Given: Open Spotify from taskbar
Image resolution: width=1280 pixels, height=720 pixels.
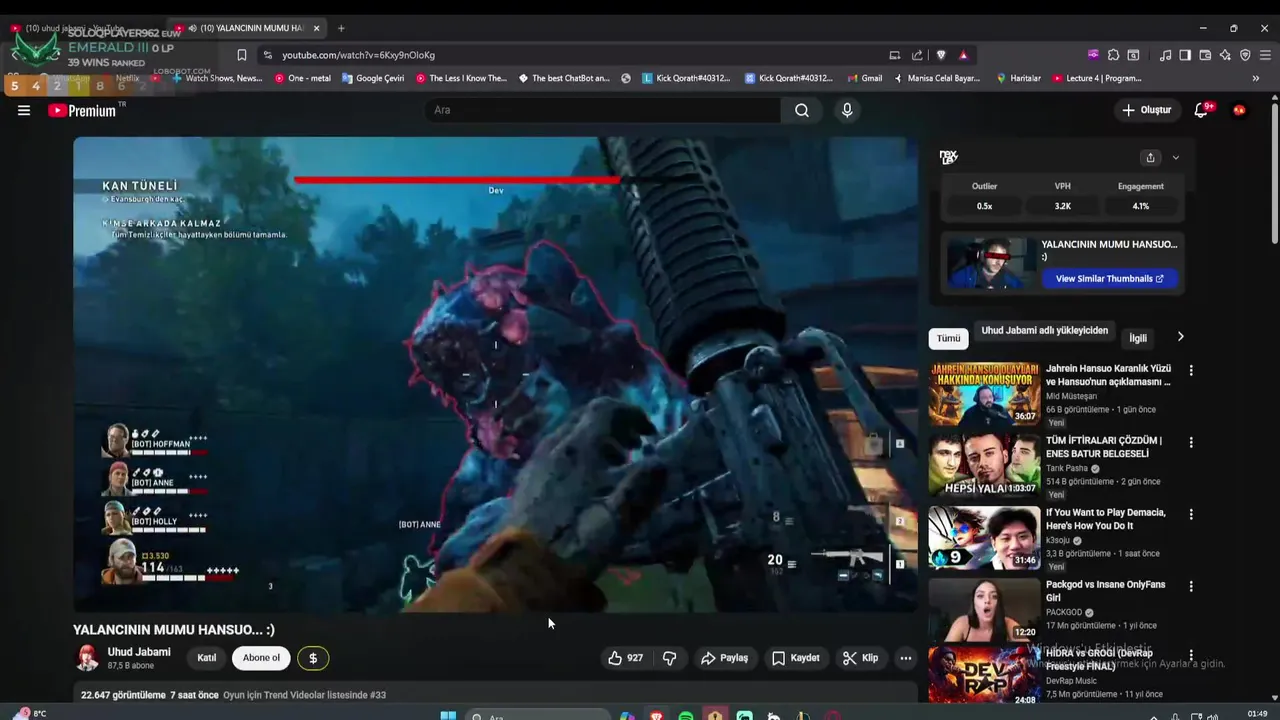Looking at the screenshot, I should coord(686,715).
